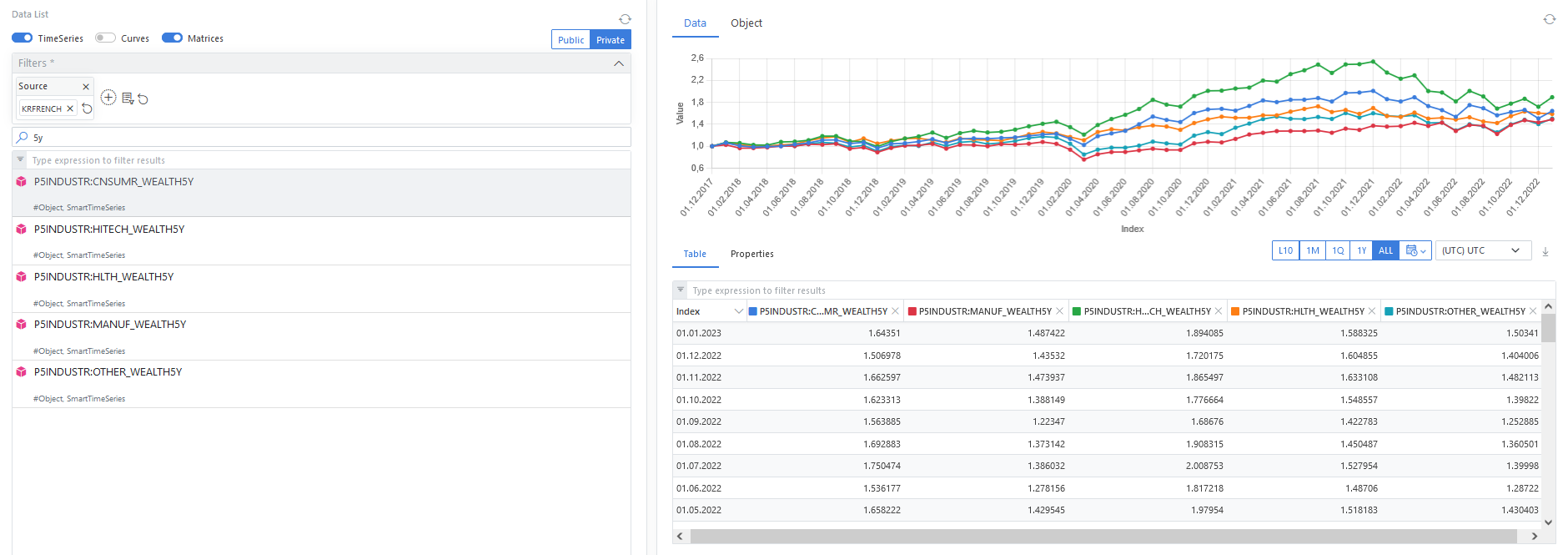
Task: Click the add filter plus icon
Action: [x=108, y=98]
